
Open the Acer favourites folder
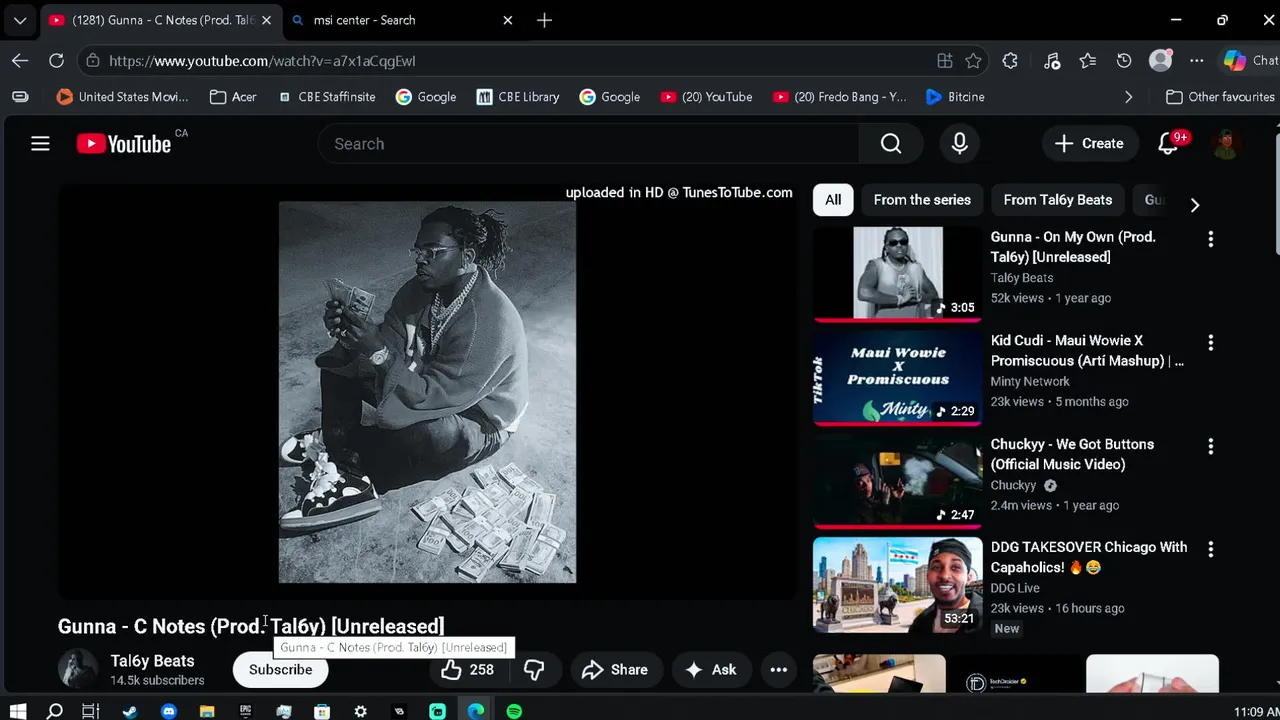point(233,97)
